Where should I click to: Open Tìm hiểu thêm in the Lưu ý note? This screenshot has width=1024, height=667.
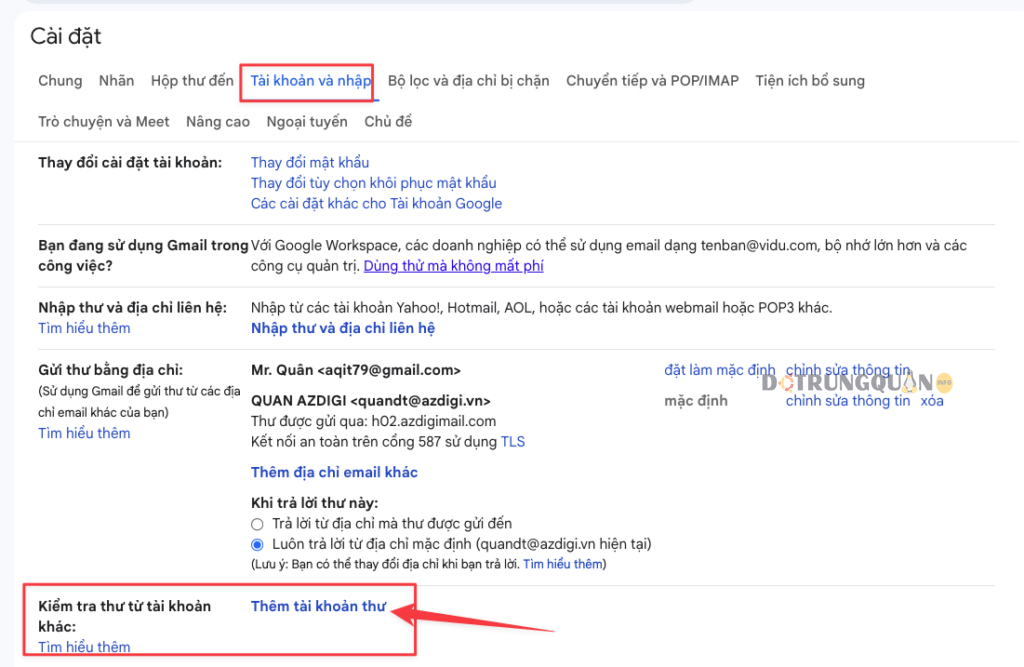(562, 564)
